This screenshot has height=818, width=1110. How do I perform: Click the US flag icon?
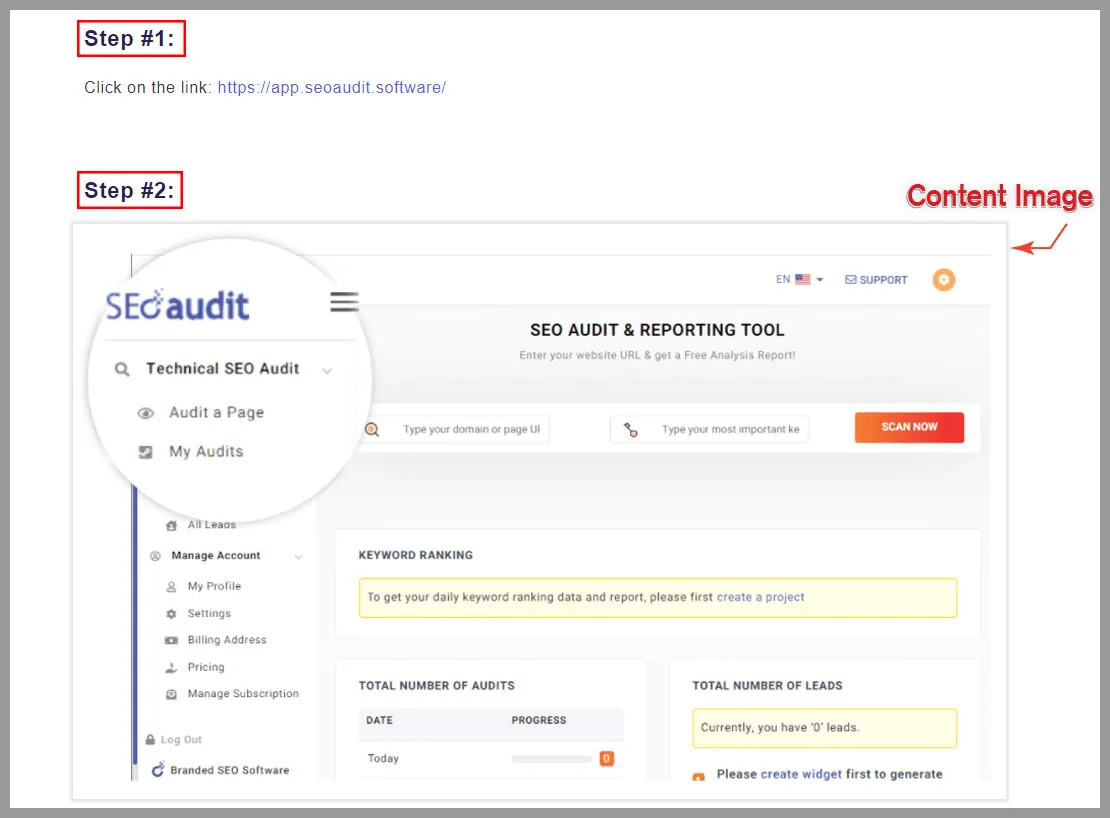[x=803, y=280]
